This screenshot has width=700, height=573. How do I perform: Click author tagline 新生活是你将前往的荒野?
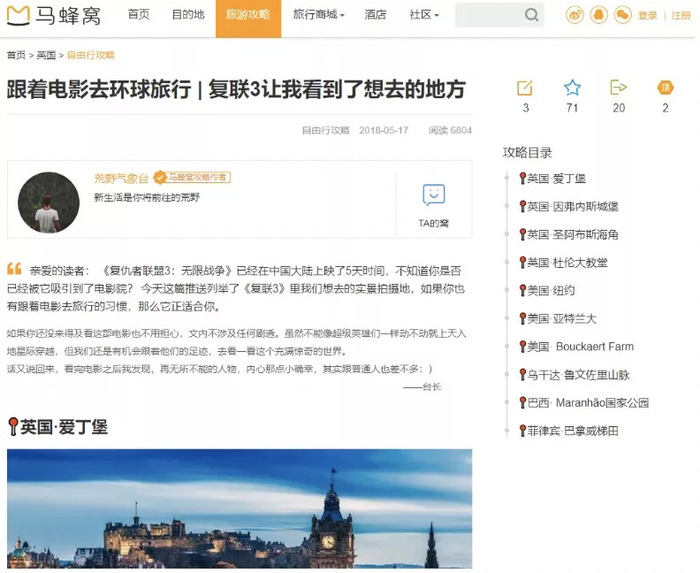click(147, 197)
